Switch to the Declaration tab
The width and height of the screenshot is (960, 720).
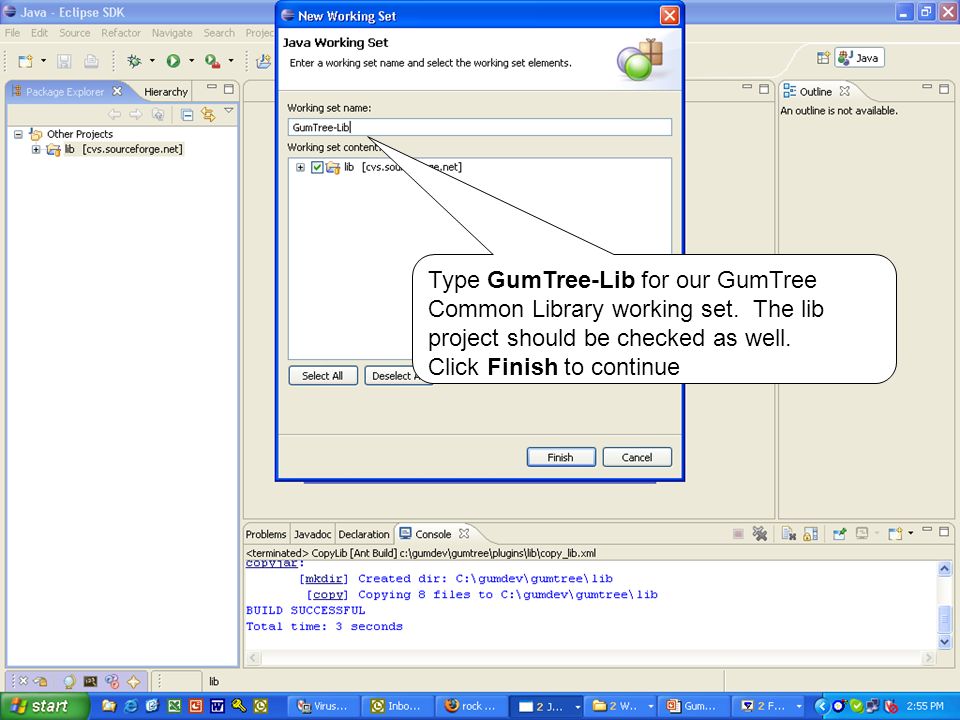[x=364, y=534]
